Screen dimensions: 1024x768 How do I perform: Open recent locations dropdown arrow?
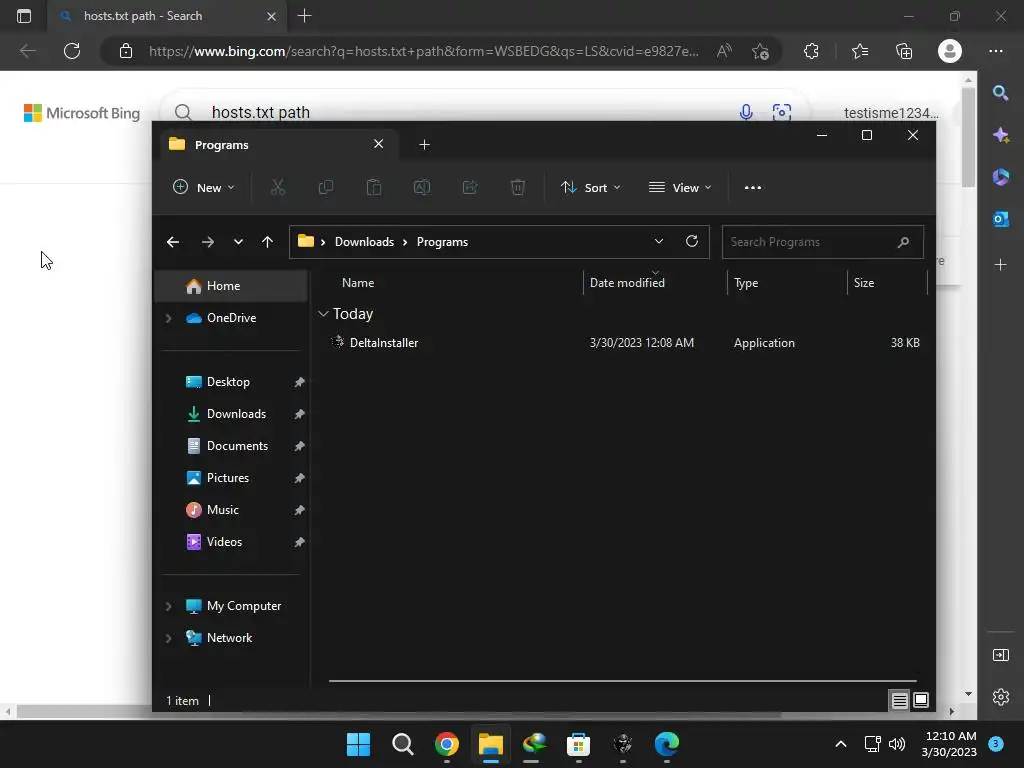(238, 242)
